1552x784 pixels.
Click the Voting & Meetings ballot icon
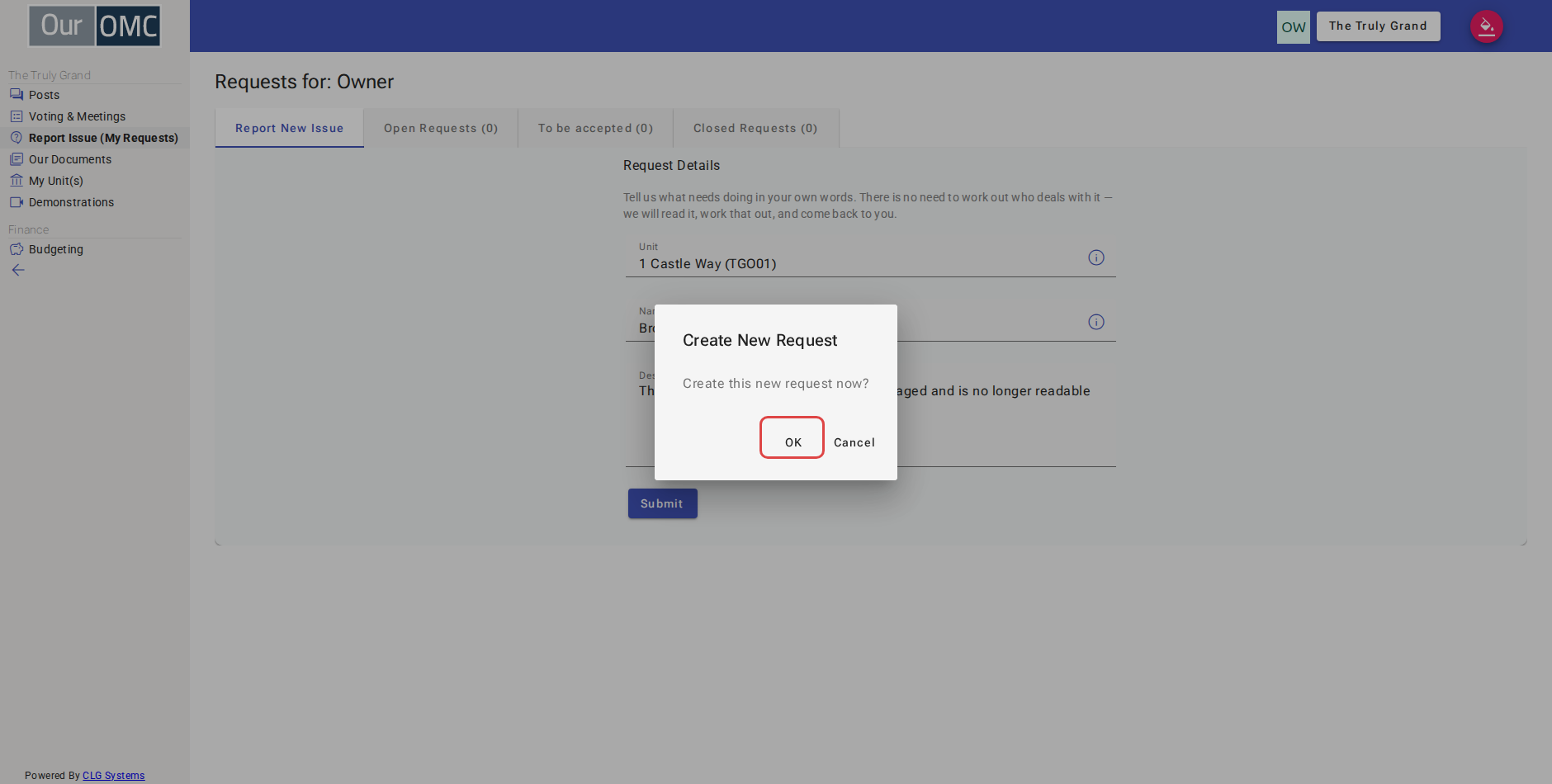17,116
